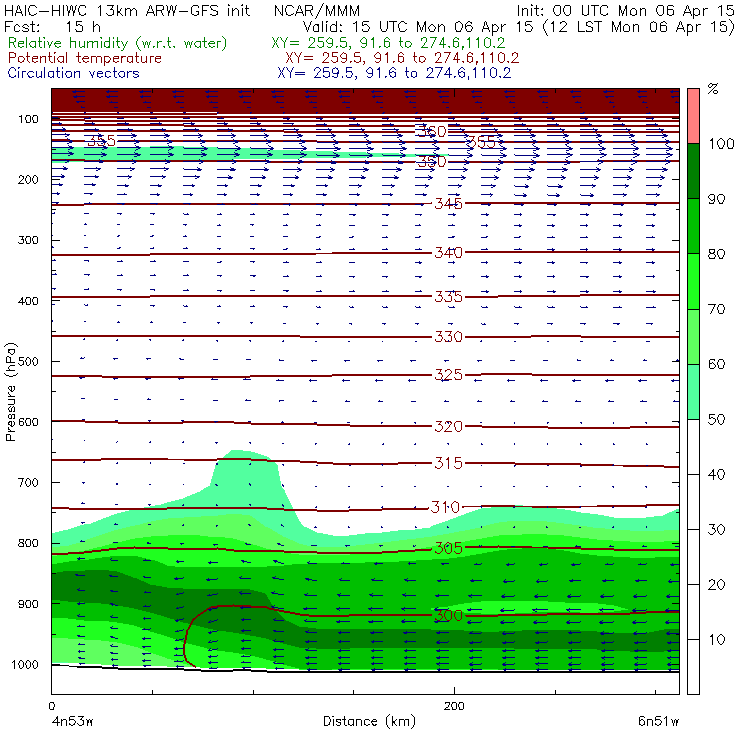Click the colorbar value label 50

[716, 420]
